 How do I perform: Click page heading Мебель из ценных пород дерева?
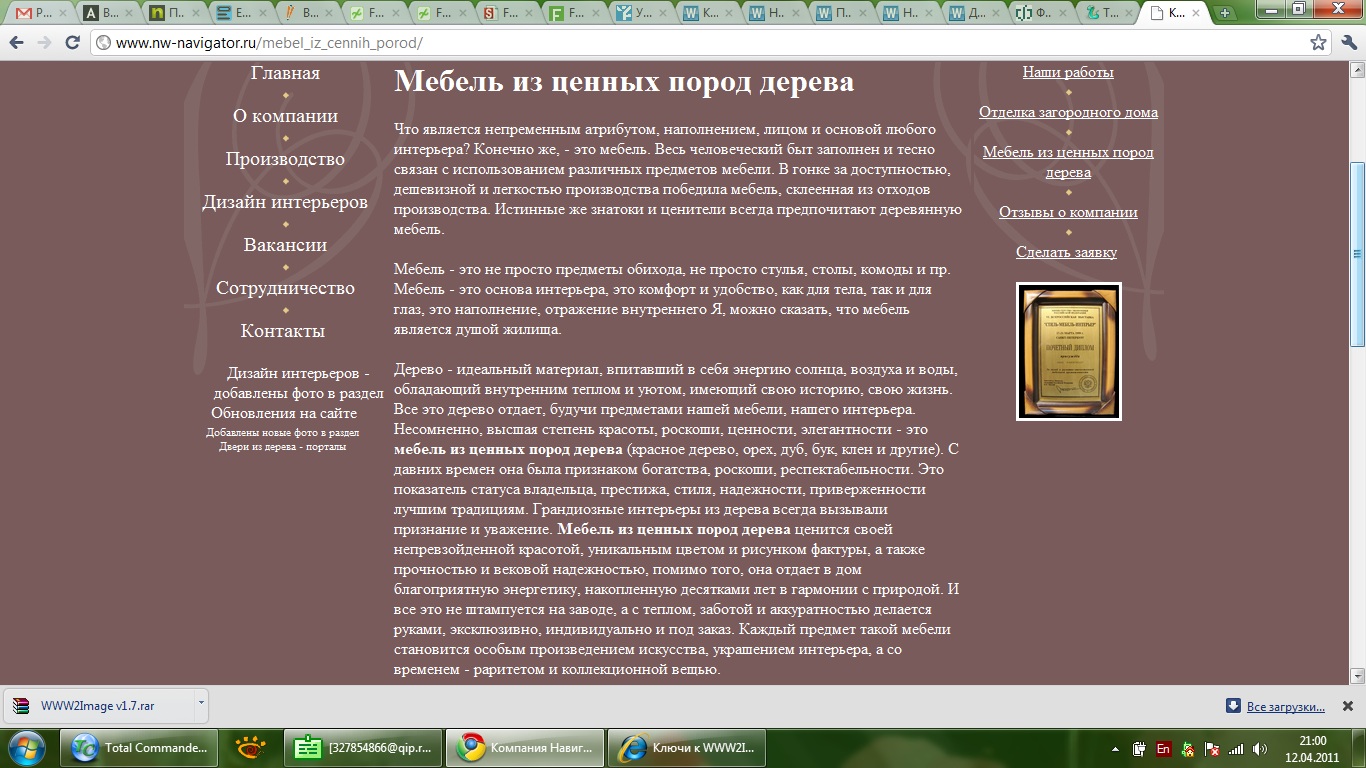624,81
